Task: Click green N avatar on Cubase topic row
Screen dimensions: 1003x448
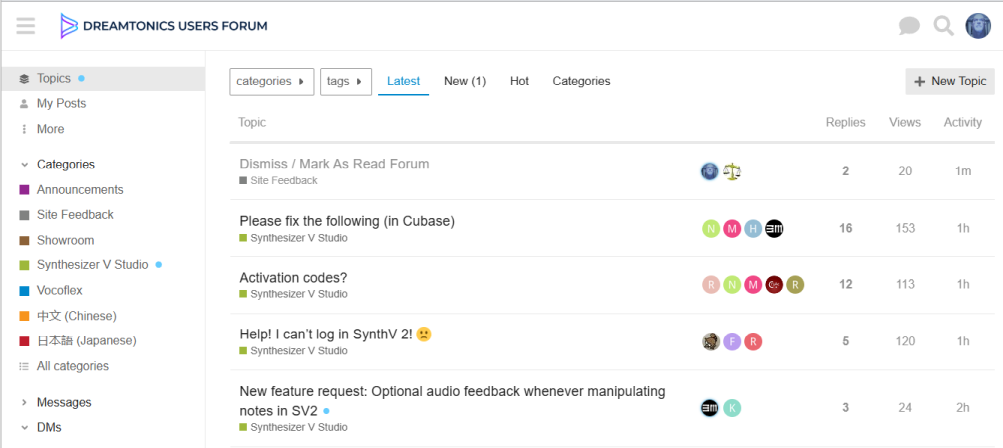Action: click(711, 228)
